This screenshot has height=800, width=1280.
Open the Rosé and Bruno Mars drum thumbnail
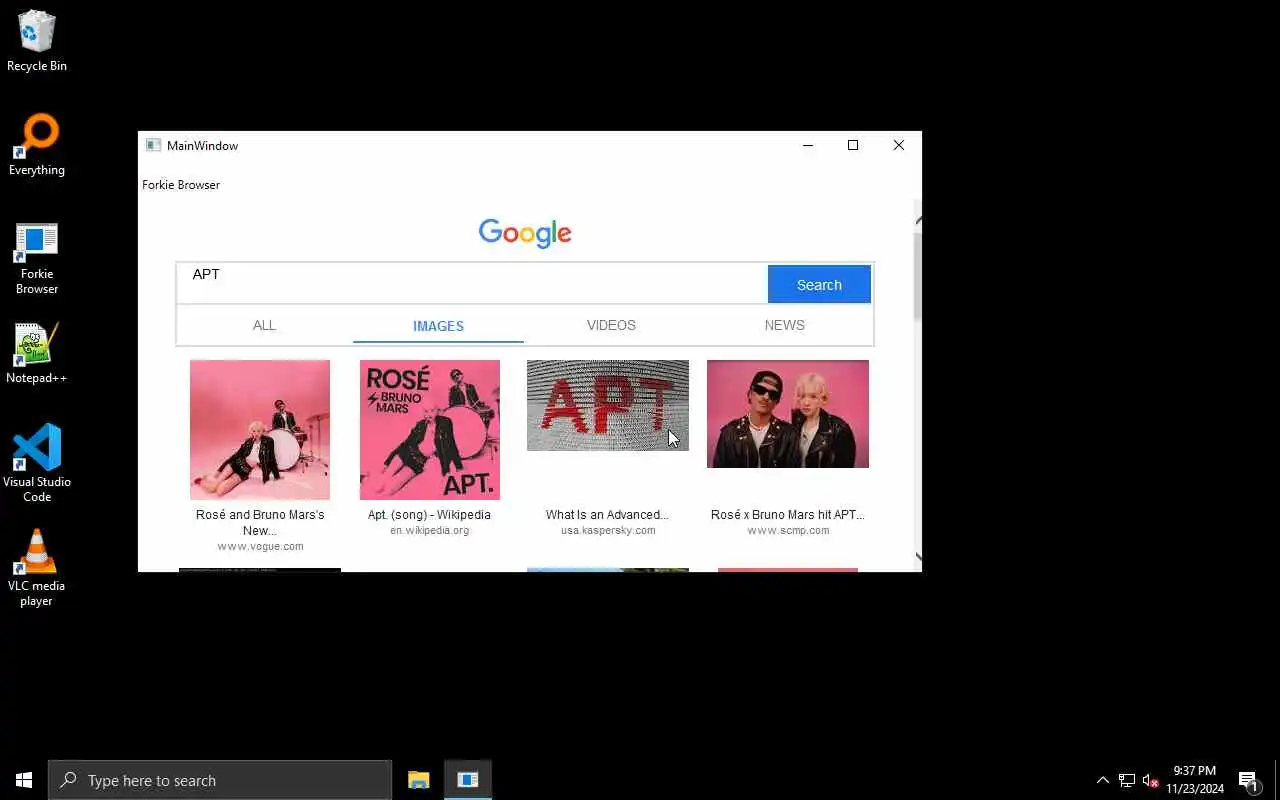coord(260,430)
